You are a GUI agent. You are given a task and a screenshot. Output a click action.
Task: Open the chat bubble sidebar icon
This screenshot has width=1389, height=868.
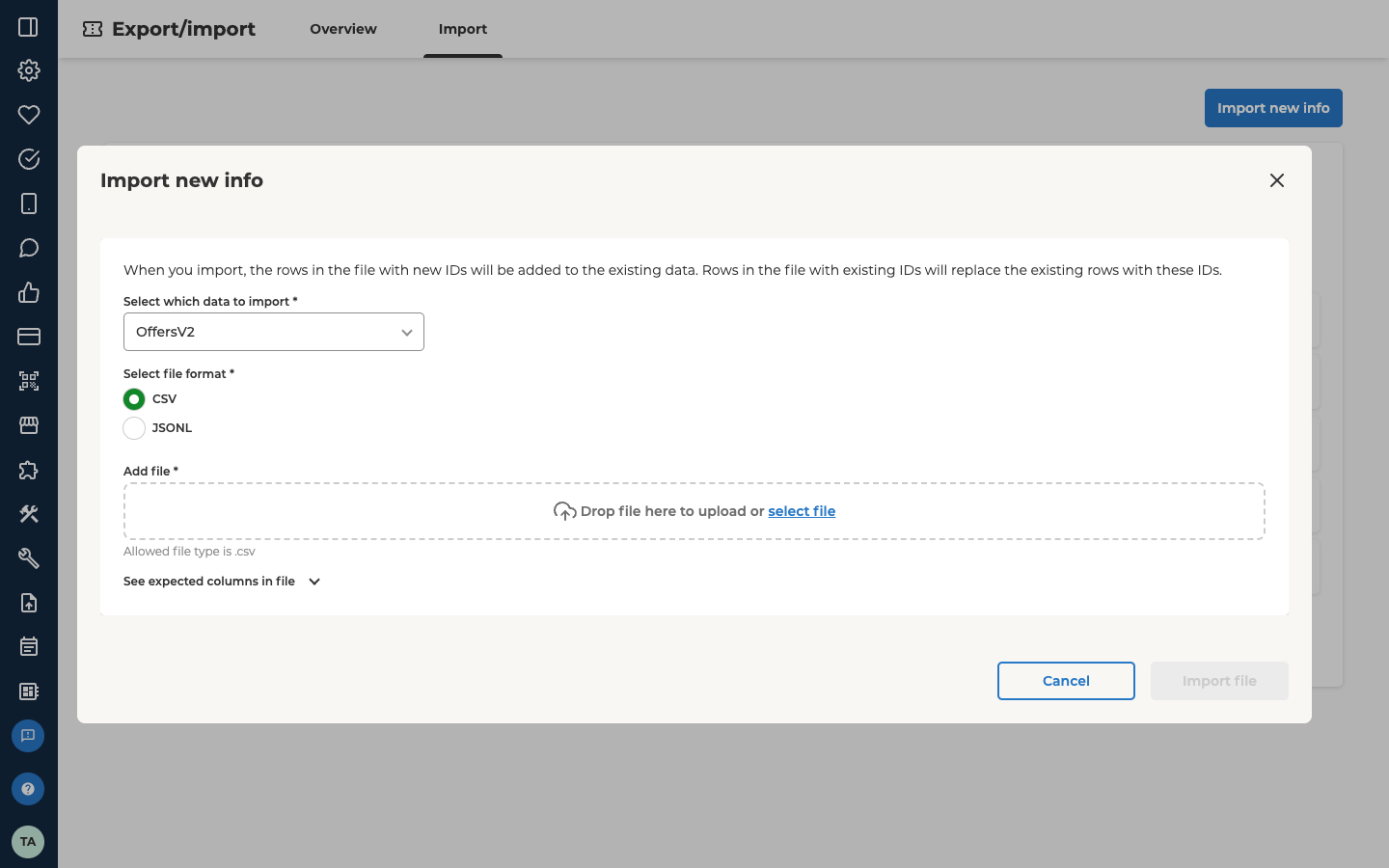click(x=28, y=248)
